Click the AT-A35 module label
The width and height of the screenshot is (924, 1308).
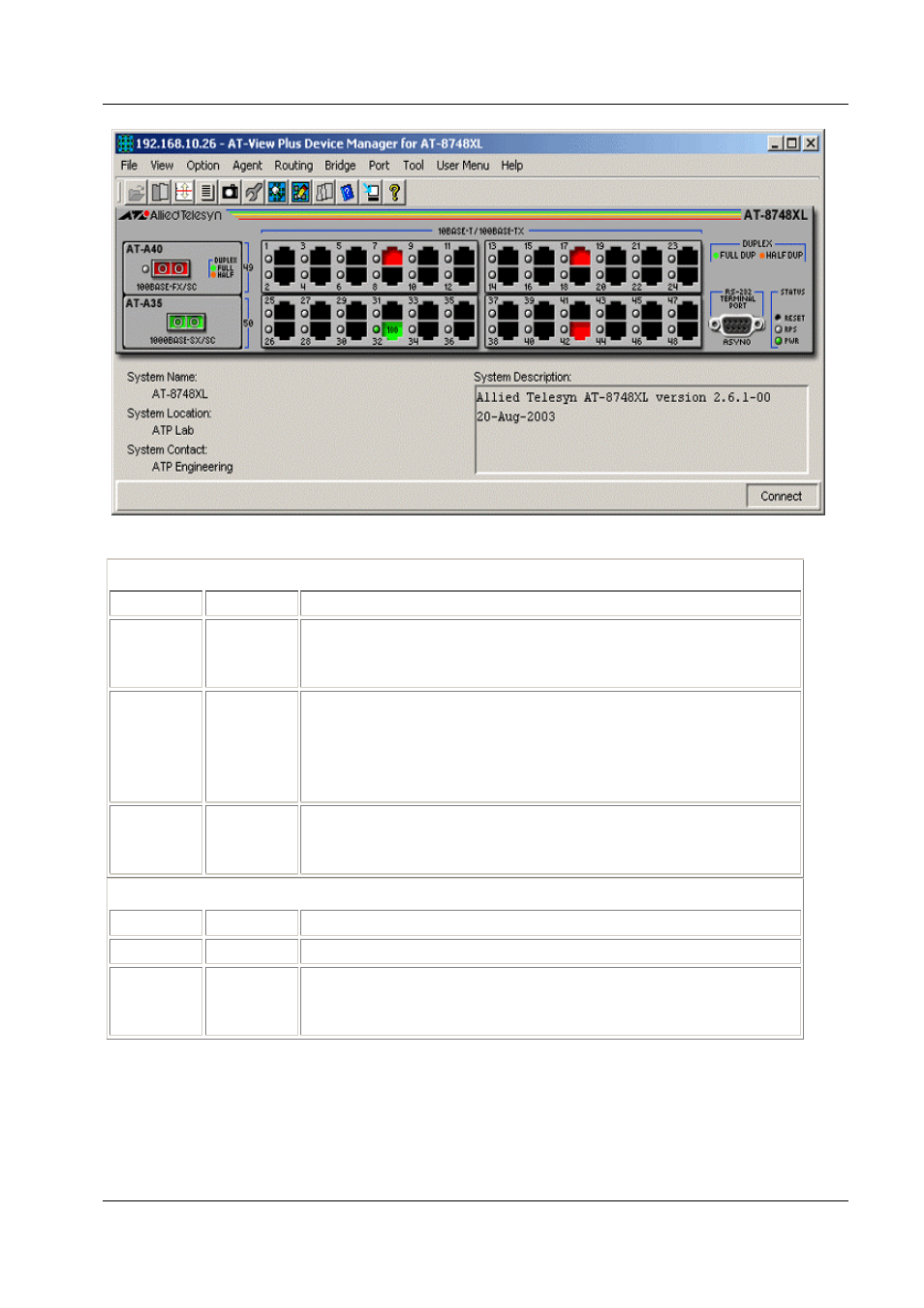pos(144,303)
